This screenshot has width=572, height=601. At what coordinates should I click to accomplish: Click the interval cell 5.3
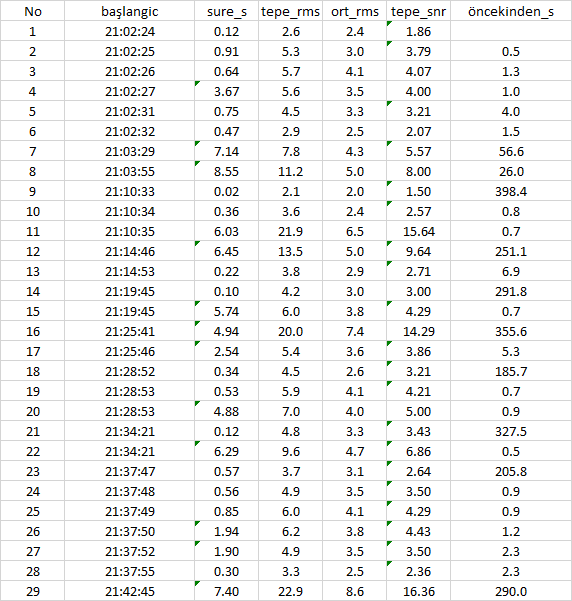coord(511,351)
